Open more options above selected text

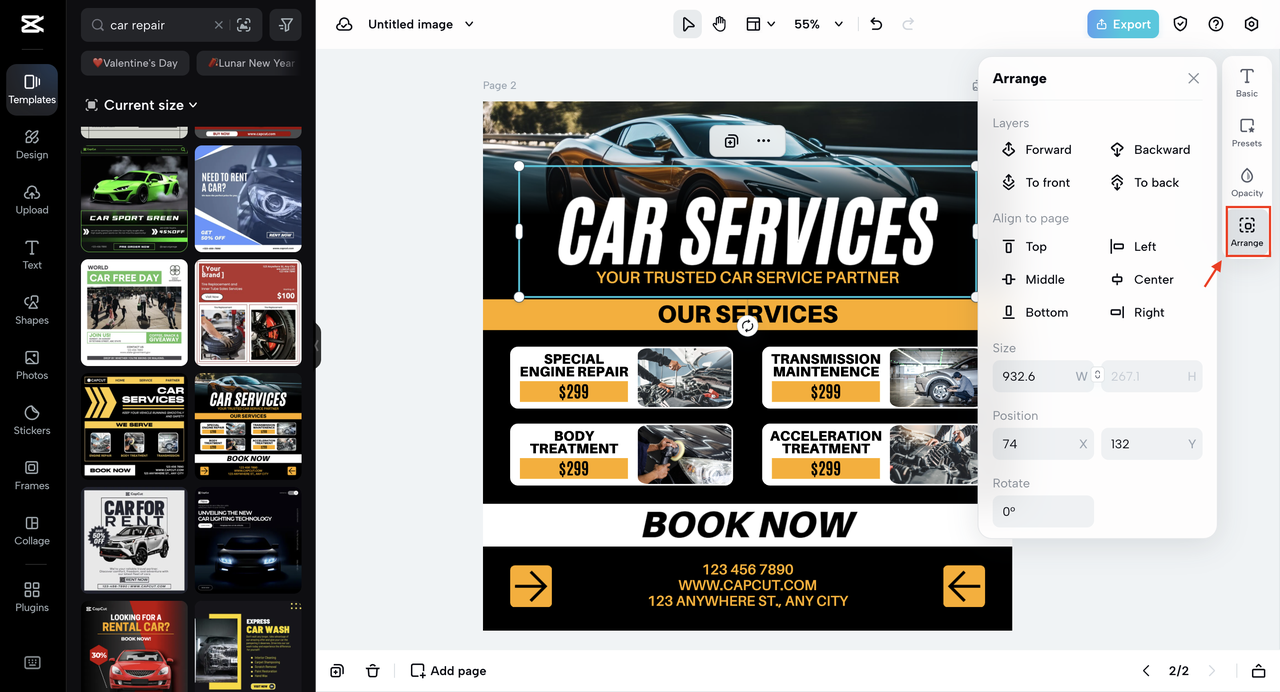tap(764, 141)
